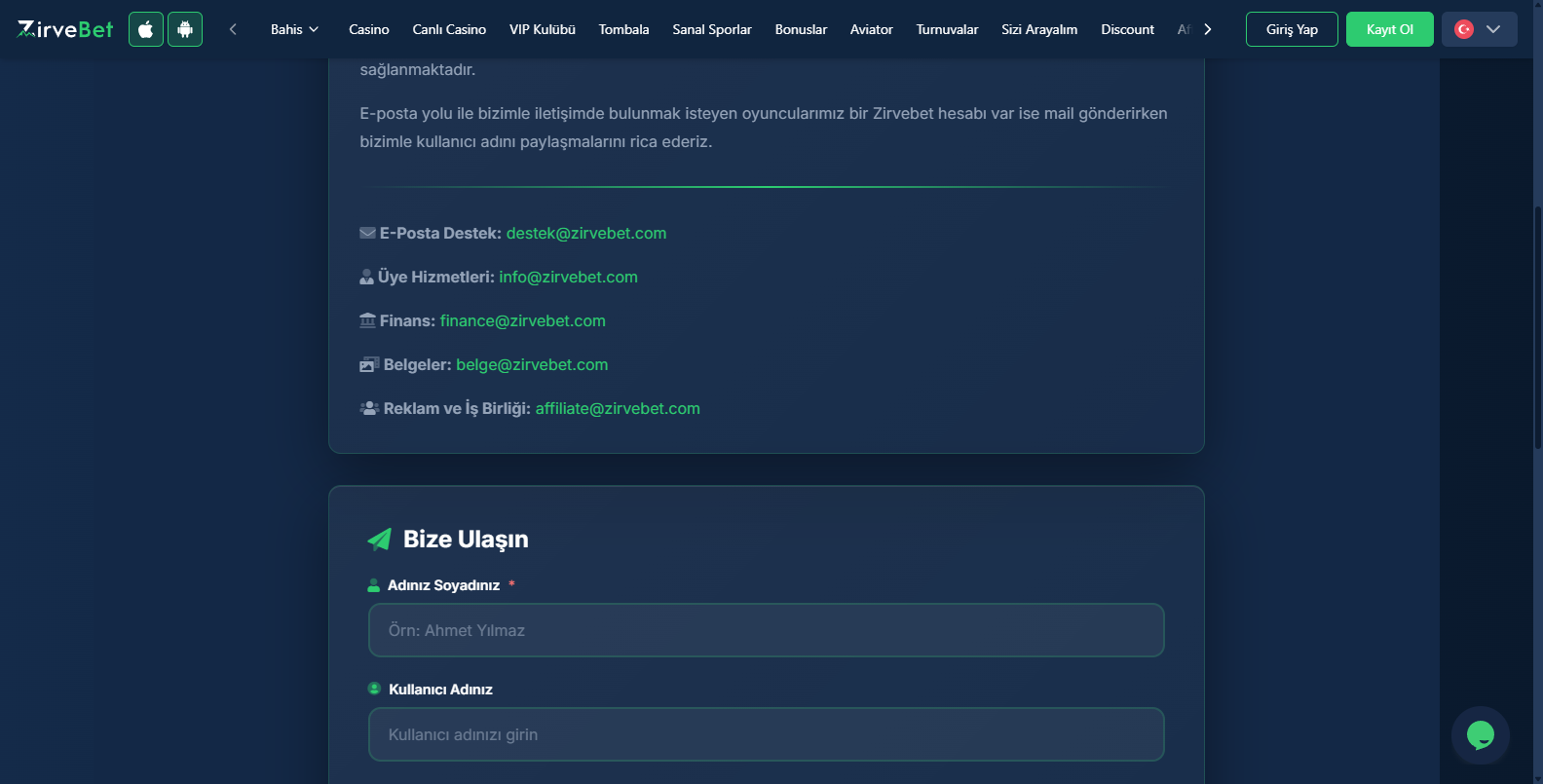Open Sanal Sporlar section
Screen dimensions: 1543x784
712,29
